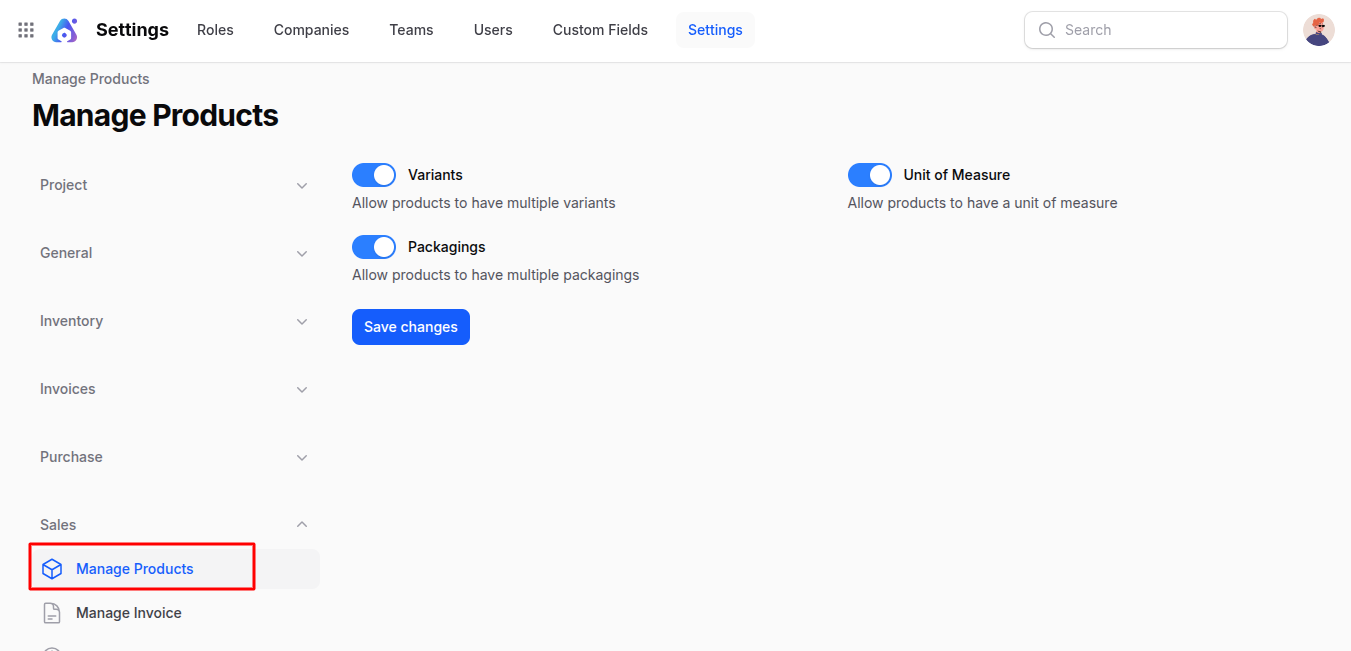This screenshot has height=651, width=1351.
Task: Switch to the Roles tab
Action: pos(215,29)
